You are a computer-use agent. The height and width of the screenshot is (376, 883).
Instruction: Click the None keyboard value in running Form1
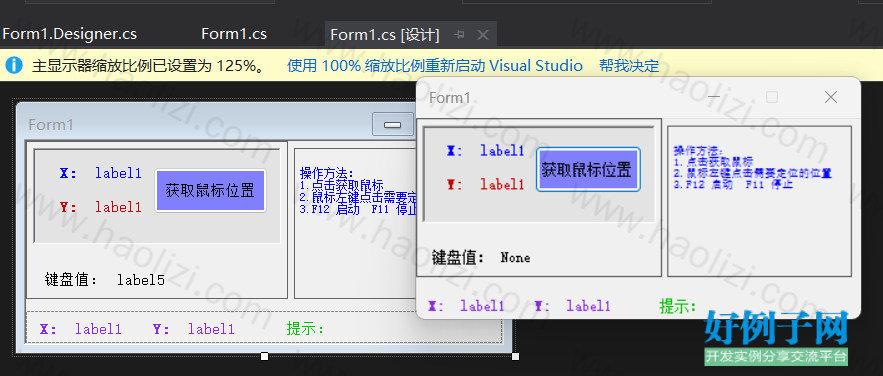pyautogui.click(x=515, y=258)
